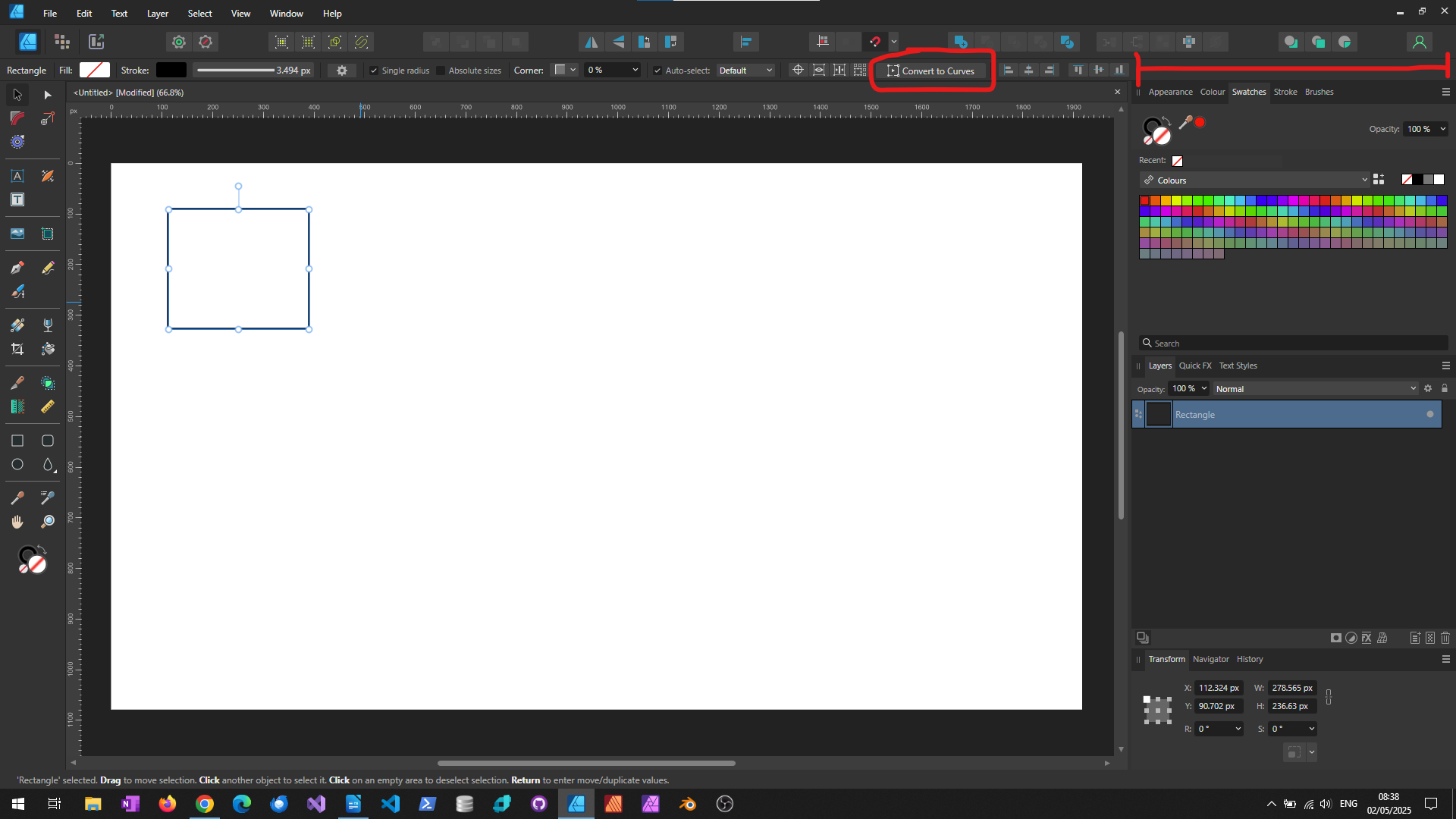Toggle the snapping magnet
Screen dimensions: 1456x819
875,42
